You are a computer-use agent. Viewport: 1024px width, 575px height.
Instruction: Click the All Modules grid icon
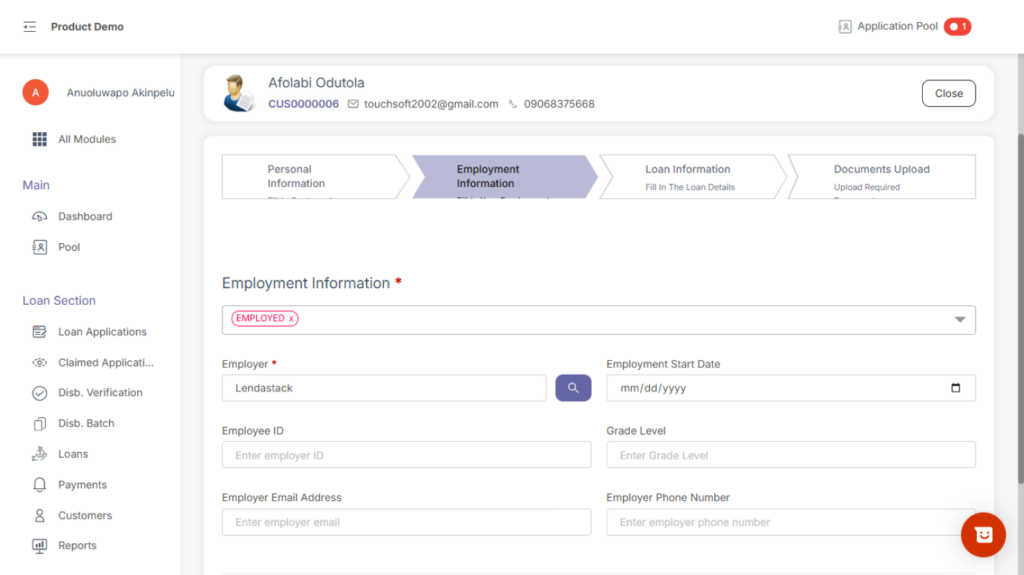point(40,139)
